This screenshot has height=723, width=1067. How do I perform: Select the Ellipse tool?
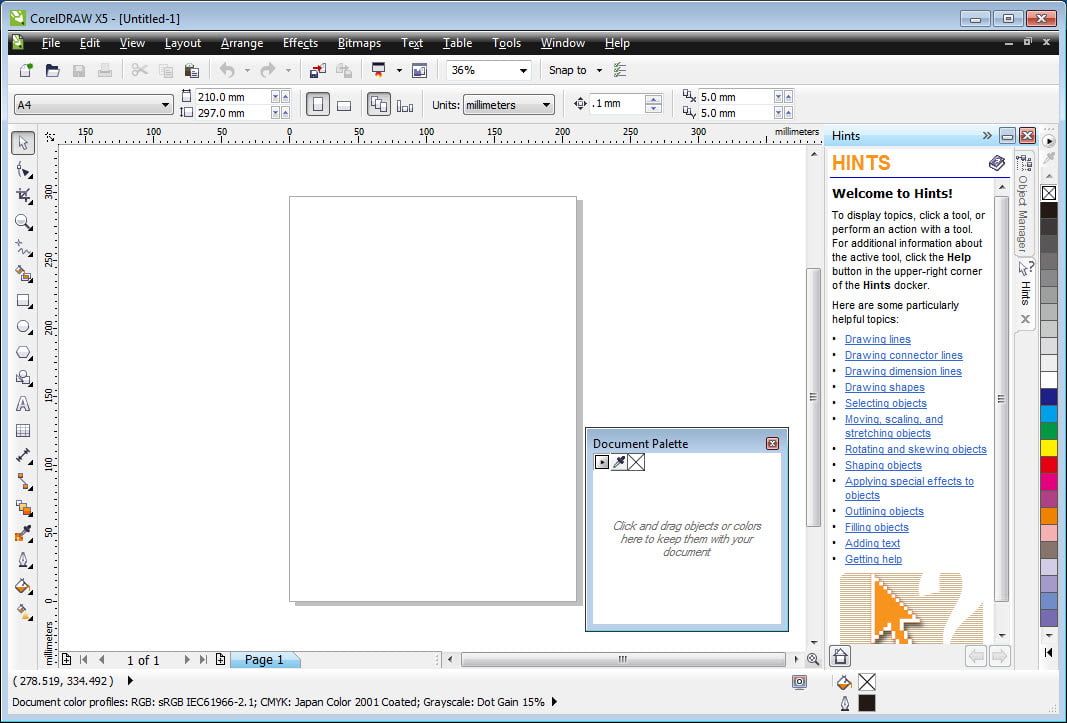[x=23, y=327]
